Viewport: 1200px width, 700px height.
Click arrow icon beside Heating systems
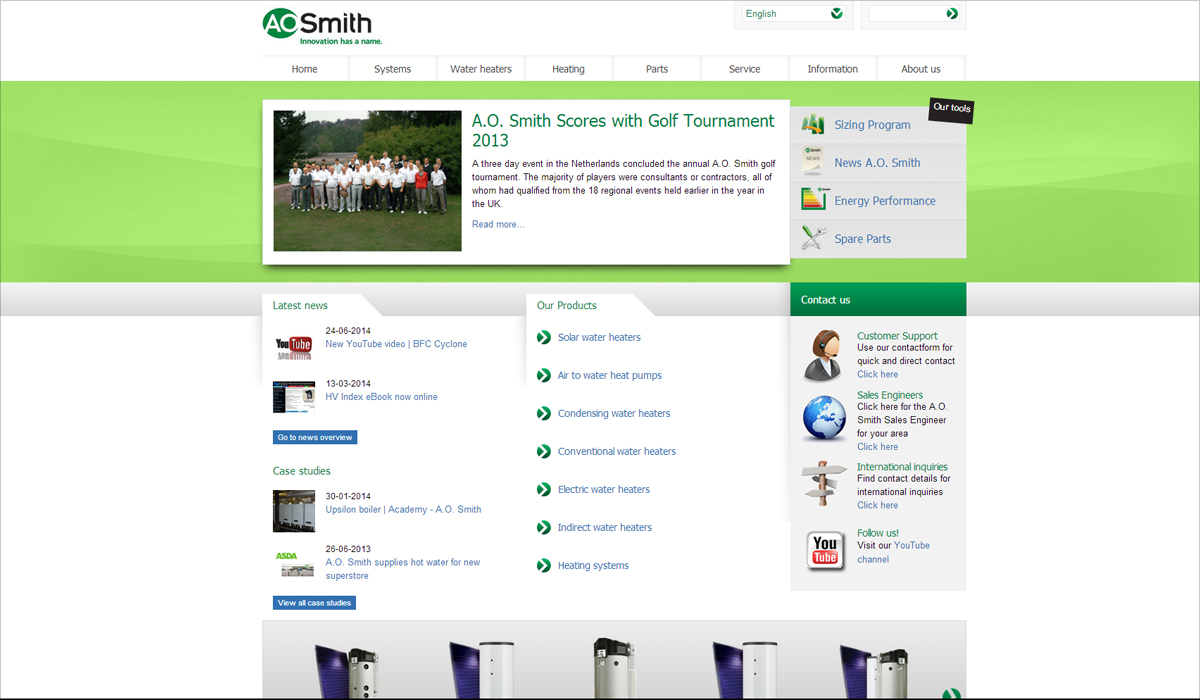tap(544, 565)
